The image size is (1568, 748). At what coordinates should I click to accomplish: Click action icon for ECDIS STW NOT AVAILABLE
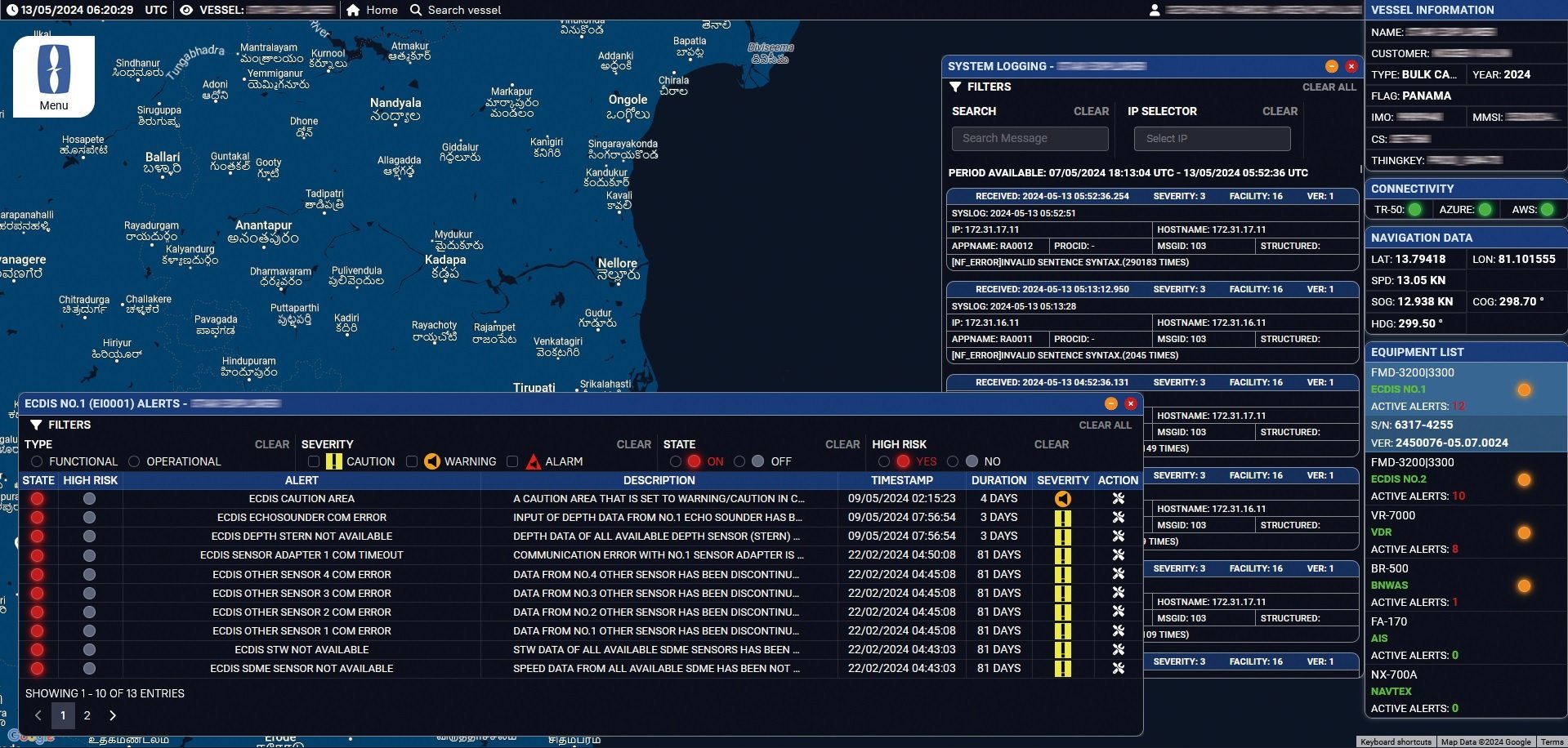point(1119,649)
